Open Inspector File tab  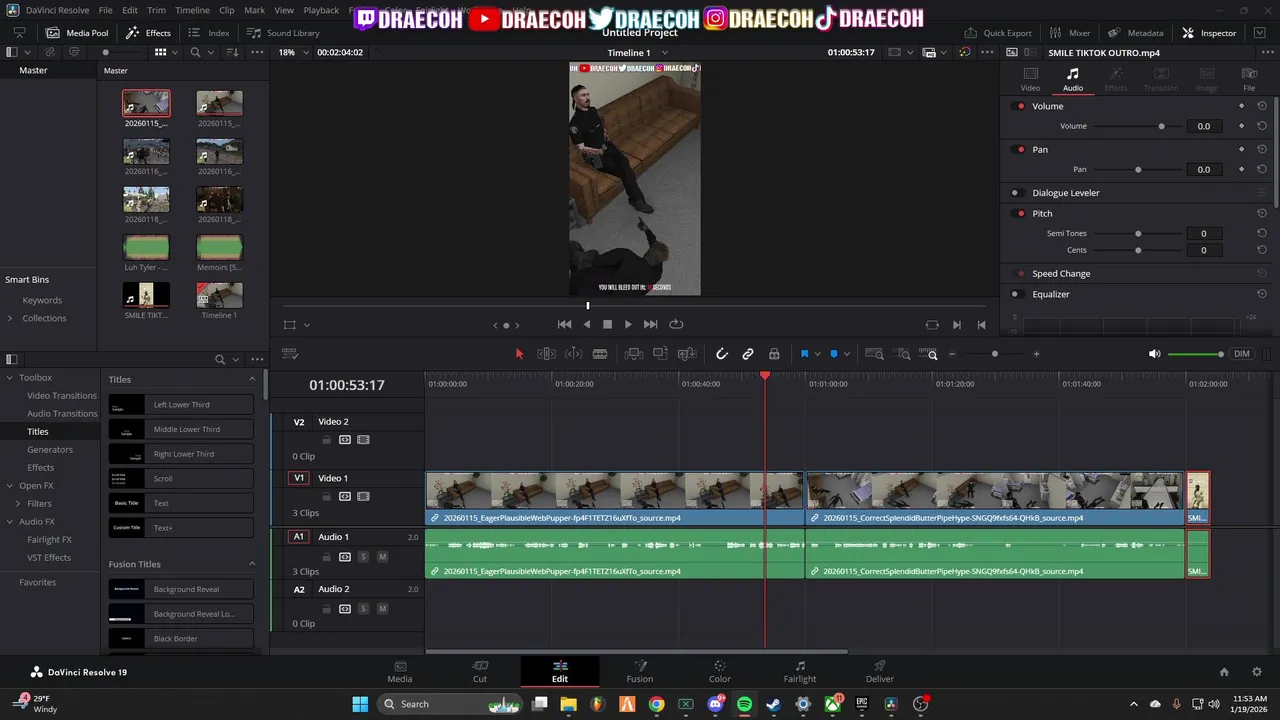click(x=1249, y=79)
